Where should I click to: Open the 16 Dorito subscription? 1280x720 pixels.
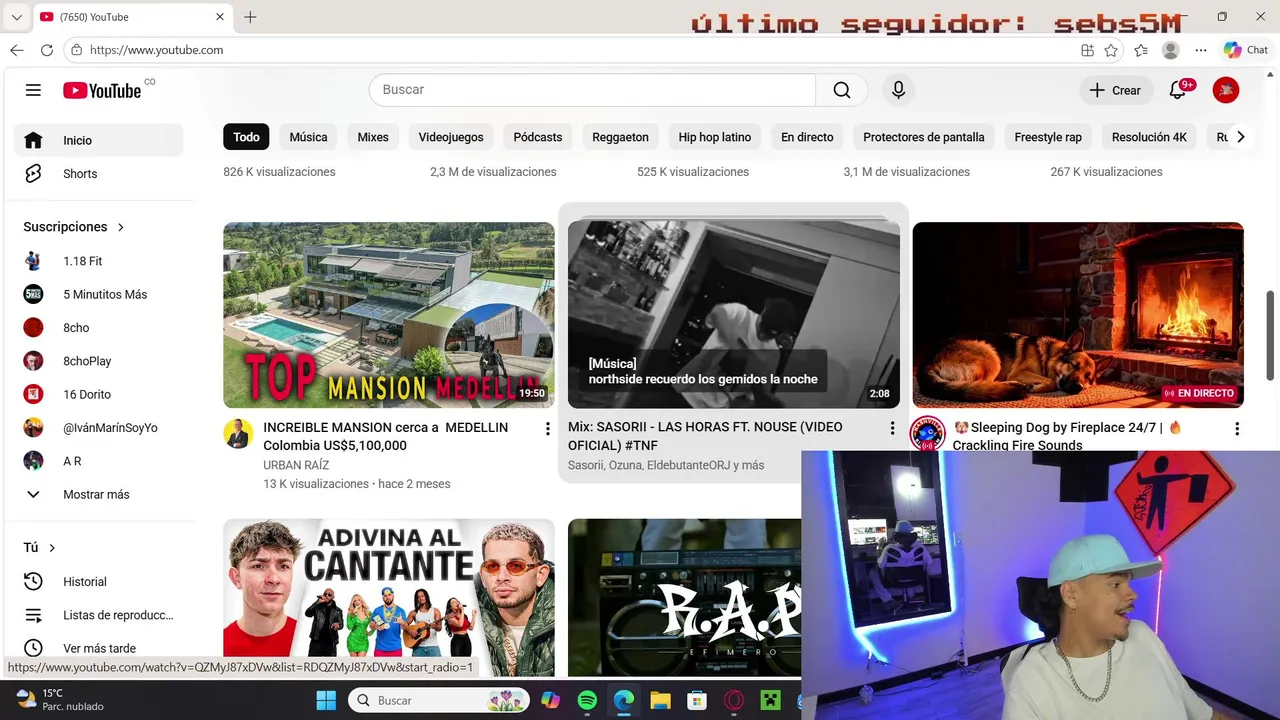[x=98, y=394]
